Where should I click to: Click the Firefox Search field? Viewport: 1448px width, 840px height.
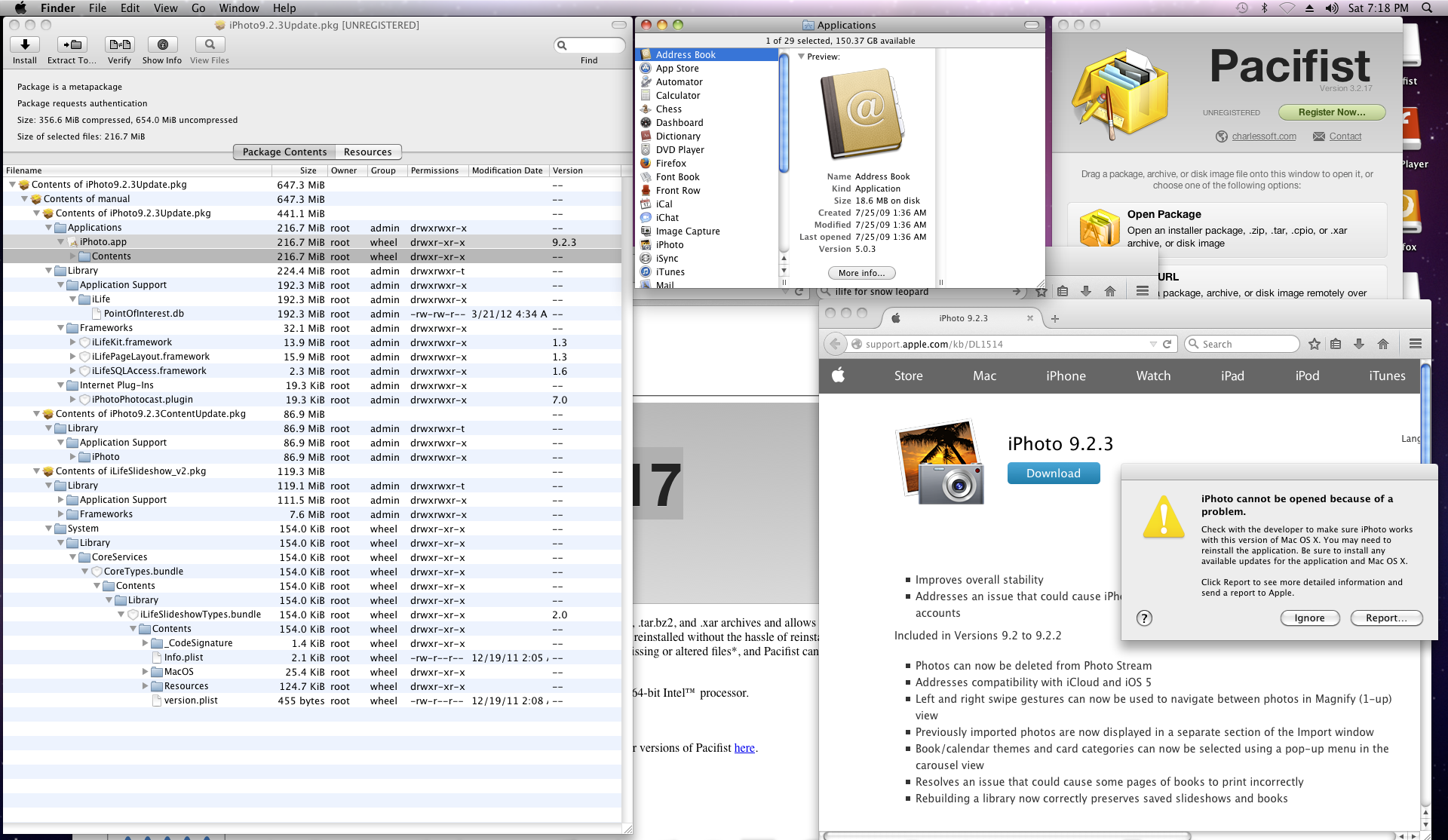[x=1242, y=344]
